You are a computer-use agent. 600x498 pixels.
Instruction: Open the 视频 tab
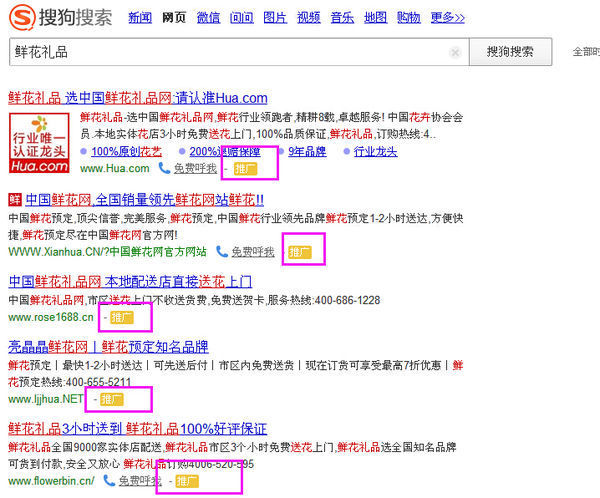click(308, 18)
